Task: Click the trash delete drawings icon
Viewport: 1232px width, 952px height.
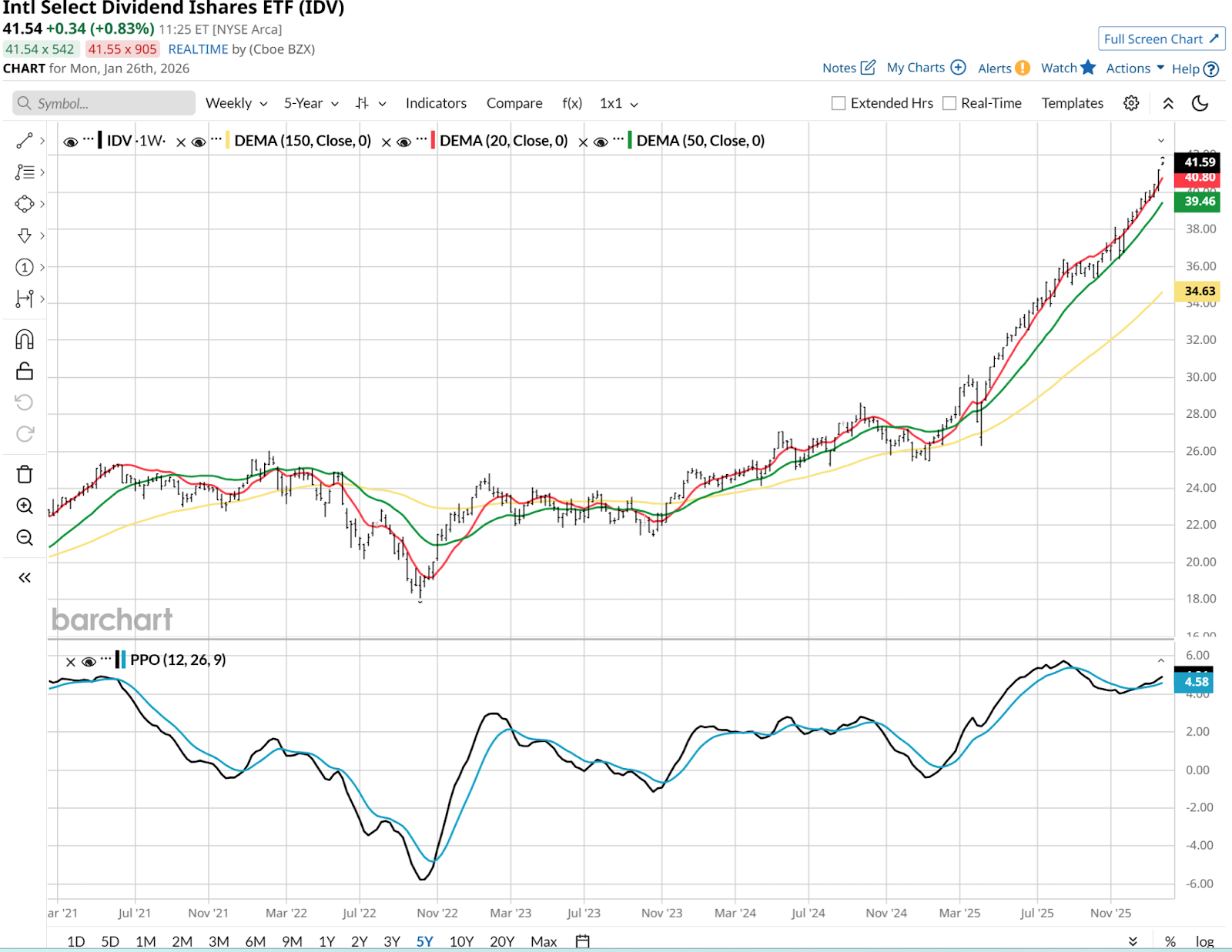Action: pyautogui.click(x=25, y=474)
